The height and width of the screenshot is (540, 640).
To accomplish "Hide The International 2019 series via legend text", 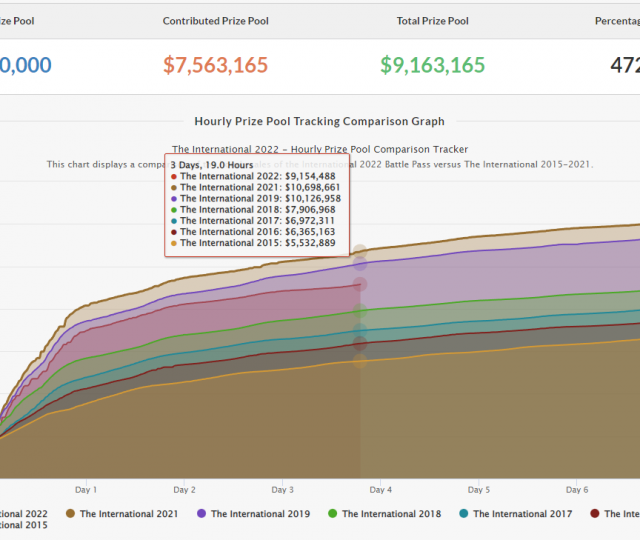I will (x=260, y=514).
